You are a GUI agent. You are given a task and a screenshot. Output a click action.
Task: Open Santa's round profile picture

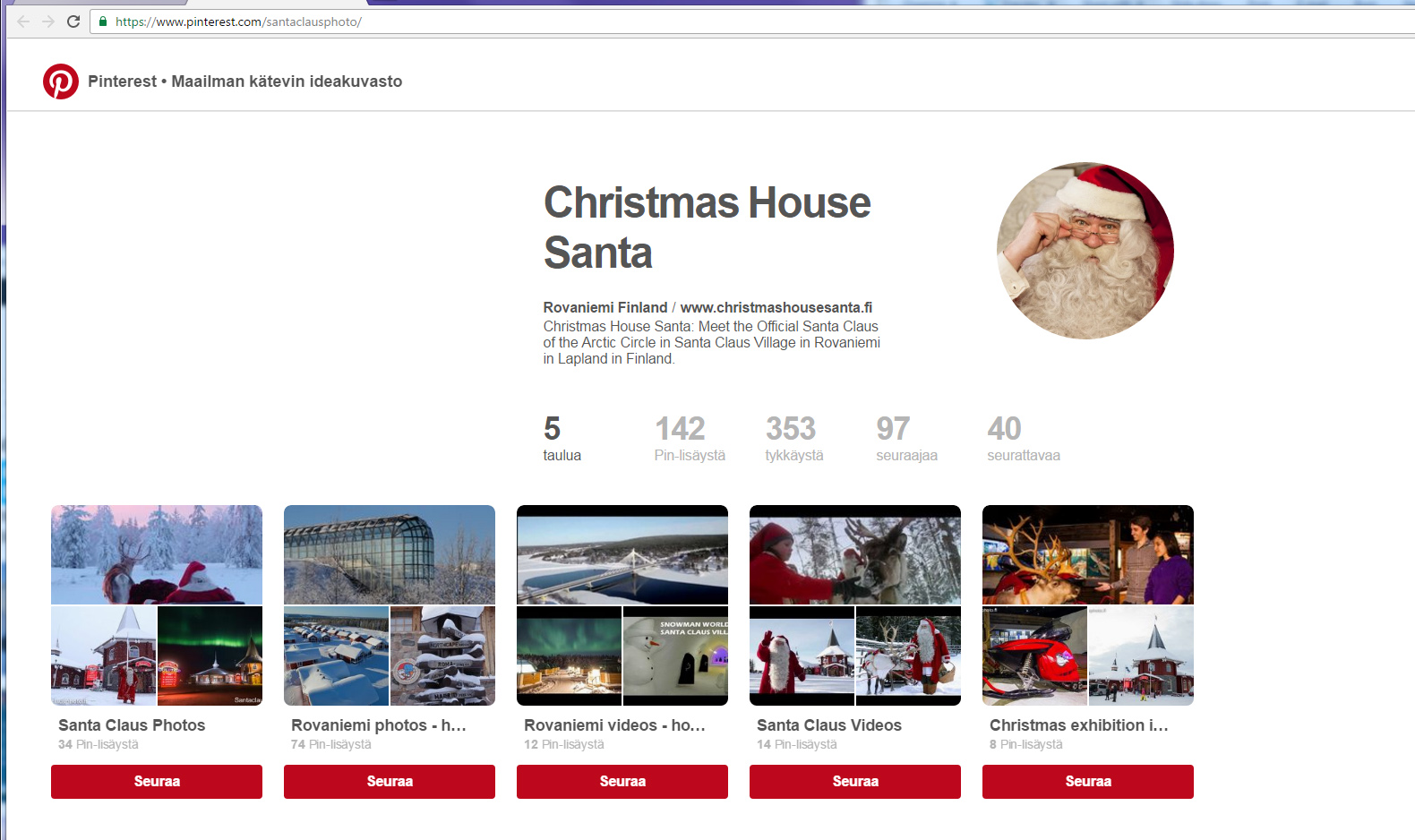tap(1085, 251)
